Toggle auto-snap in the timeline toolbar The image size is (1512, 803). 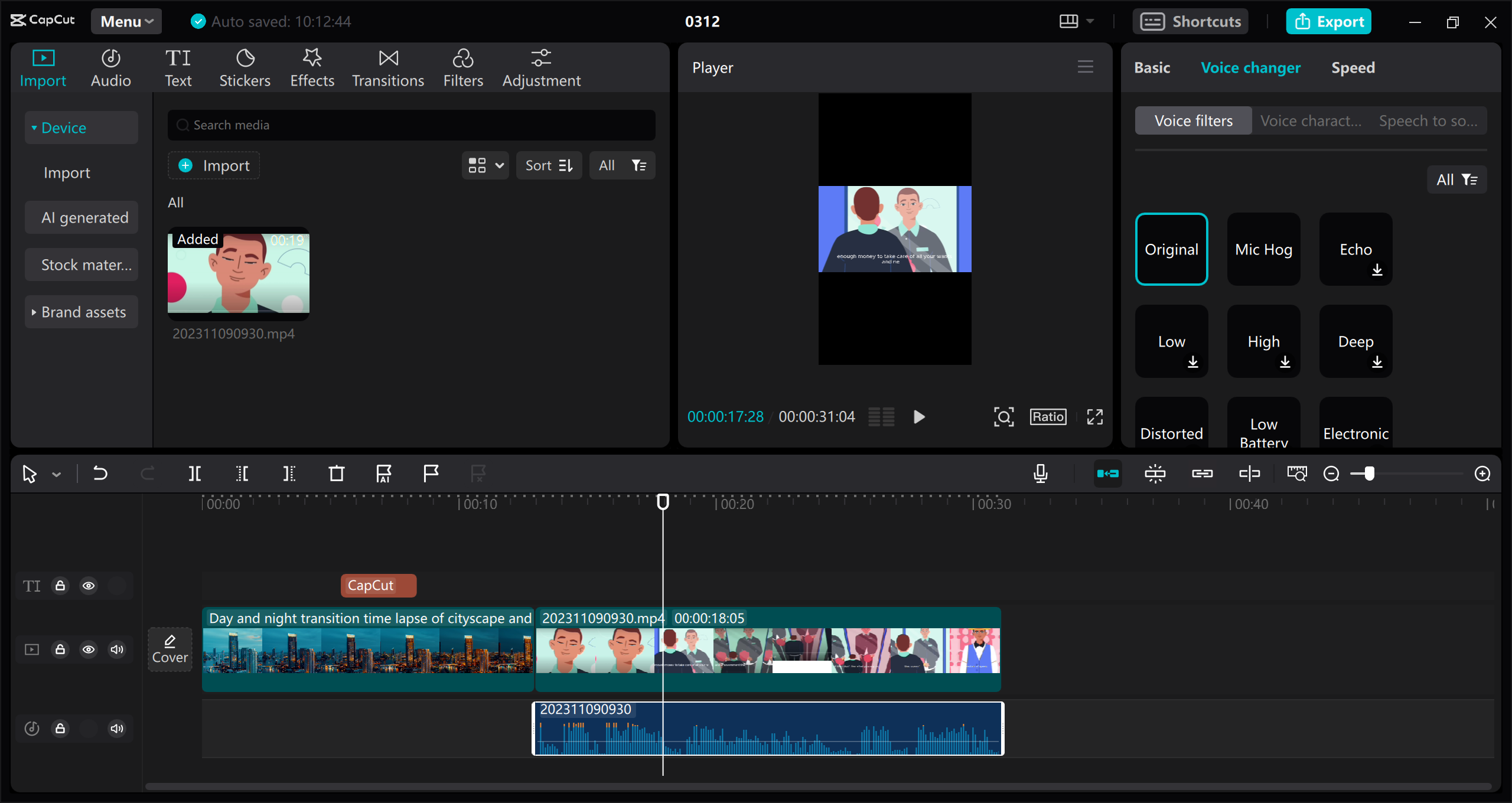pos(1108,473)
